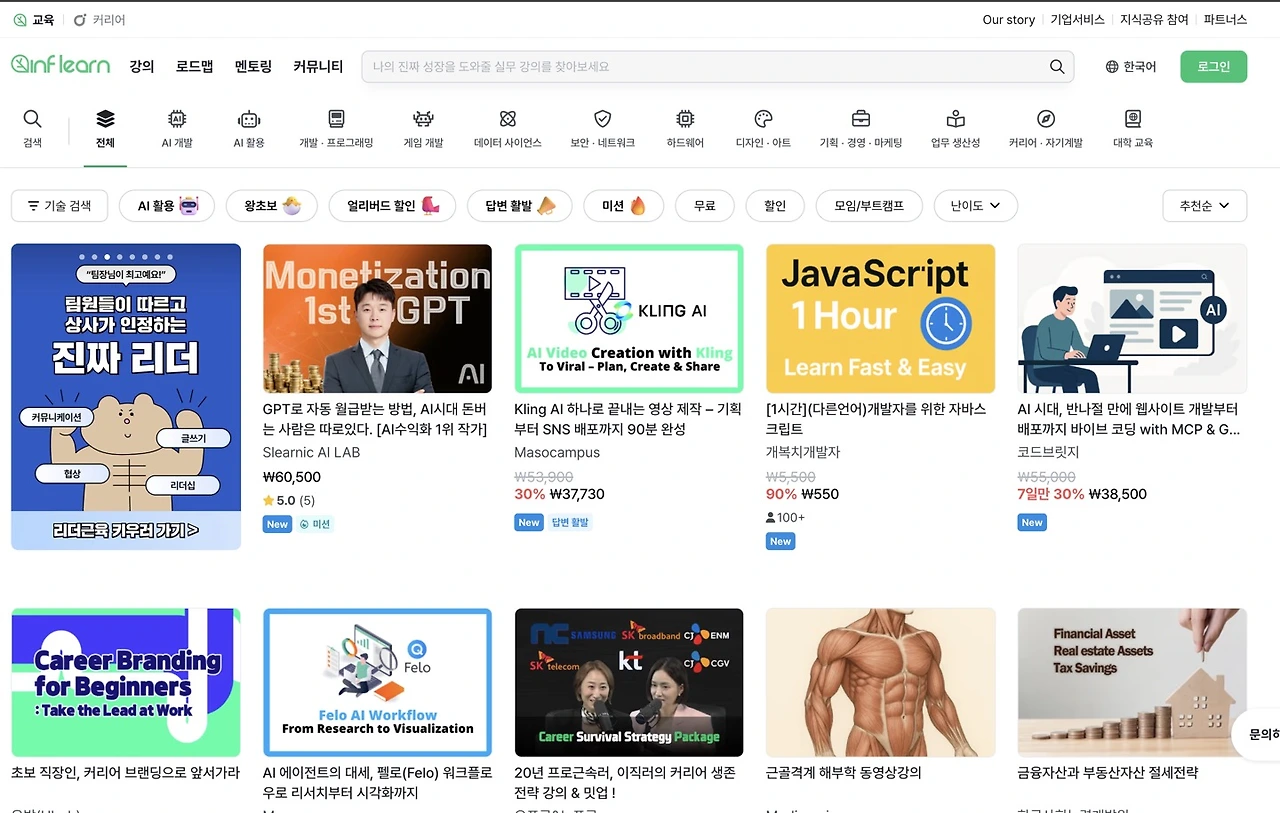Screen dimensions: 1280x813
Task: Open the 추천순 sort dropdown
Action: (x=1205, y=206)
